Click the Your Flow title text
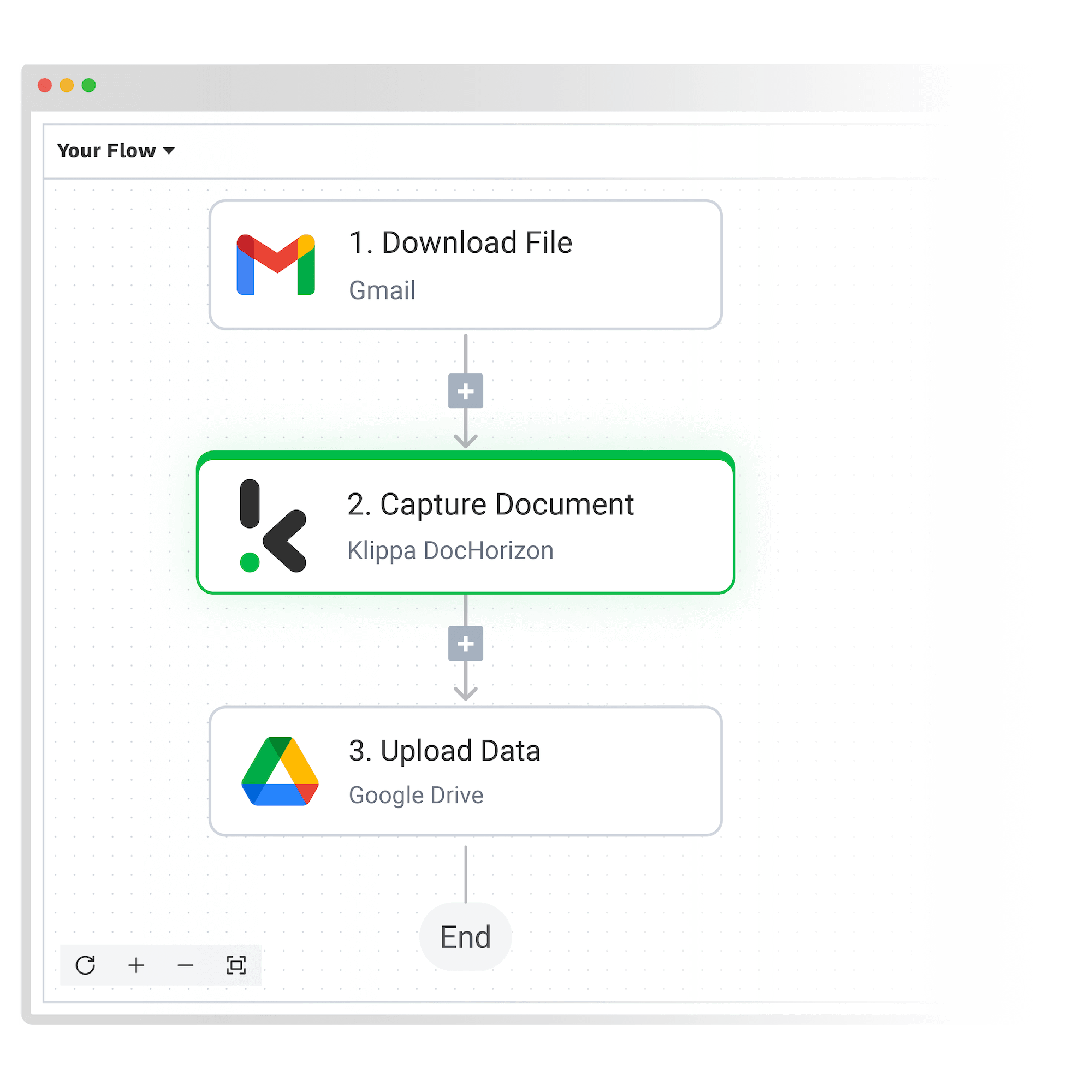 tap(106, 150)
